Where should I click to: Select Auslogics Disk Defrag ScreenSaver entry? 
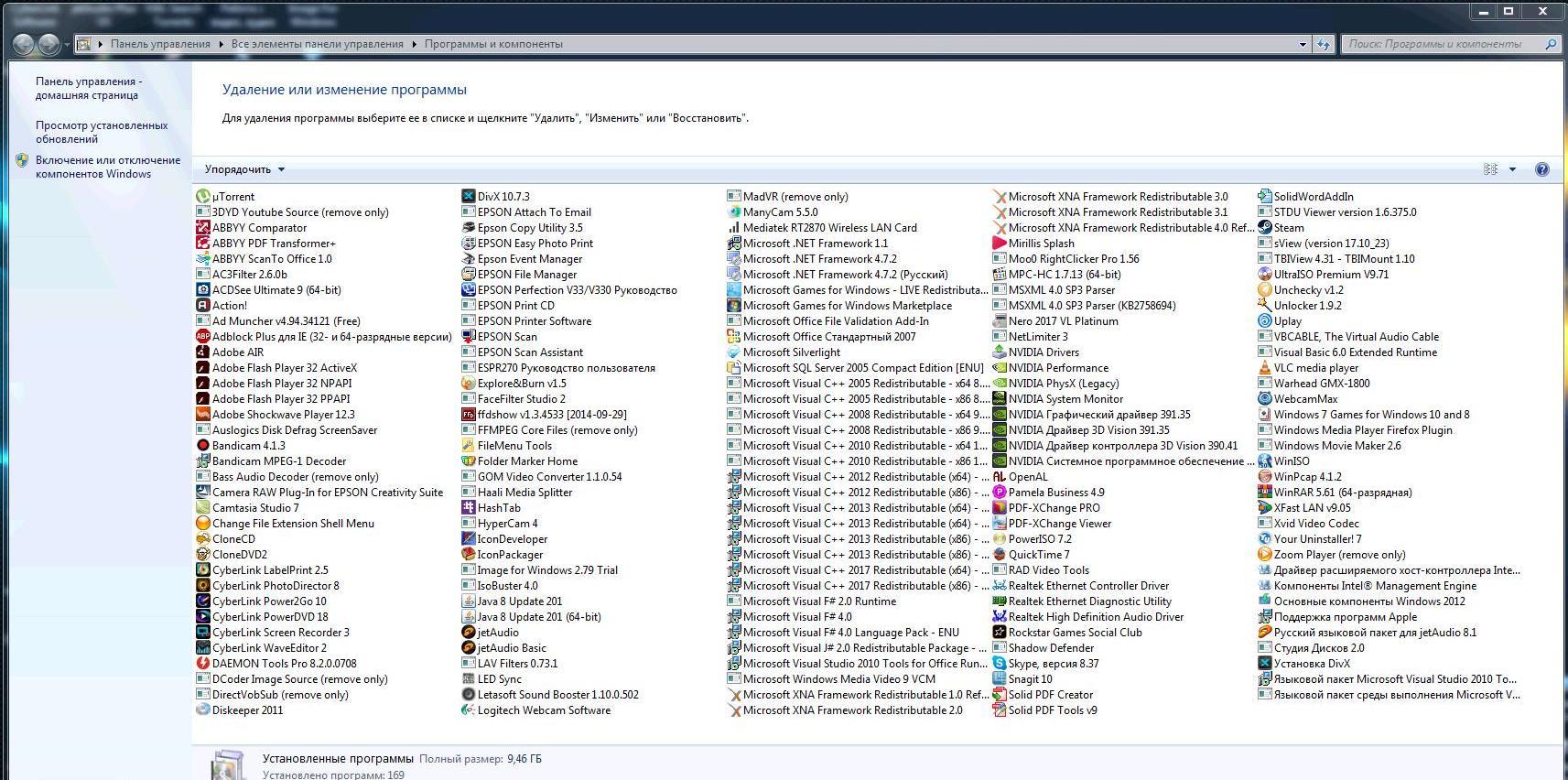[x=287, y=429]
